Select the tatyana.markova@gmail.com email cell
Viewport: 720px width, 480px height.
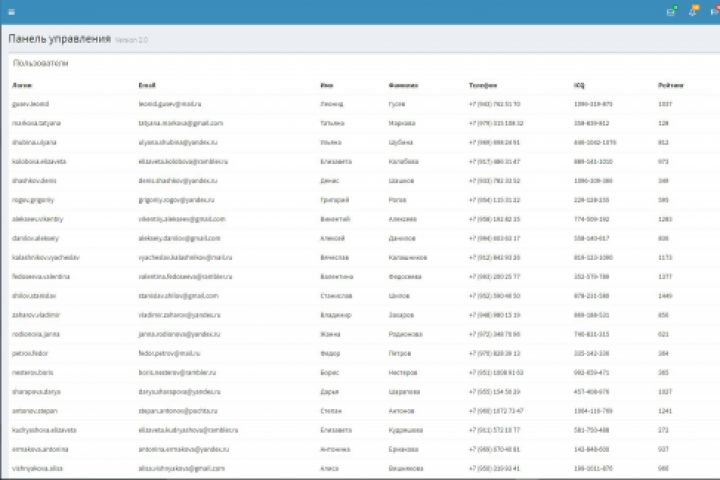(x=181, y=124)
